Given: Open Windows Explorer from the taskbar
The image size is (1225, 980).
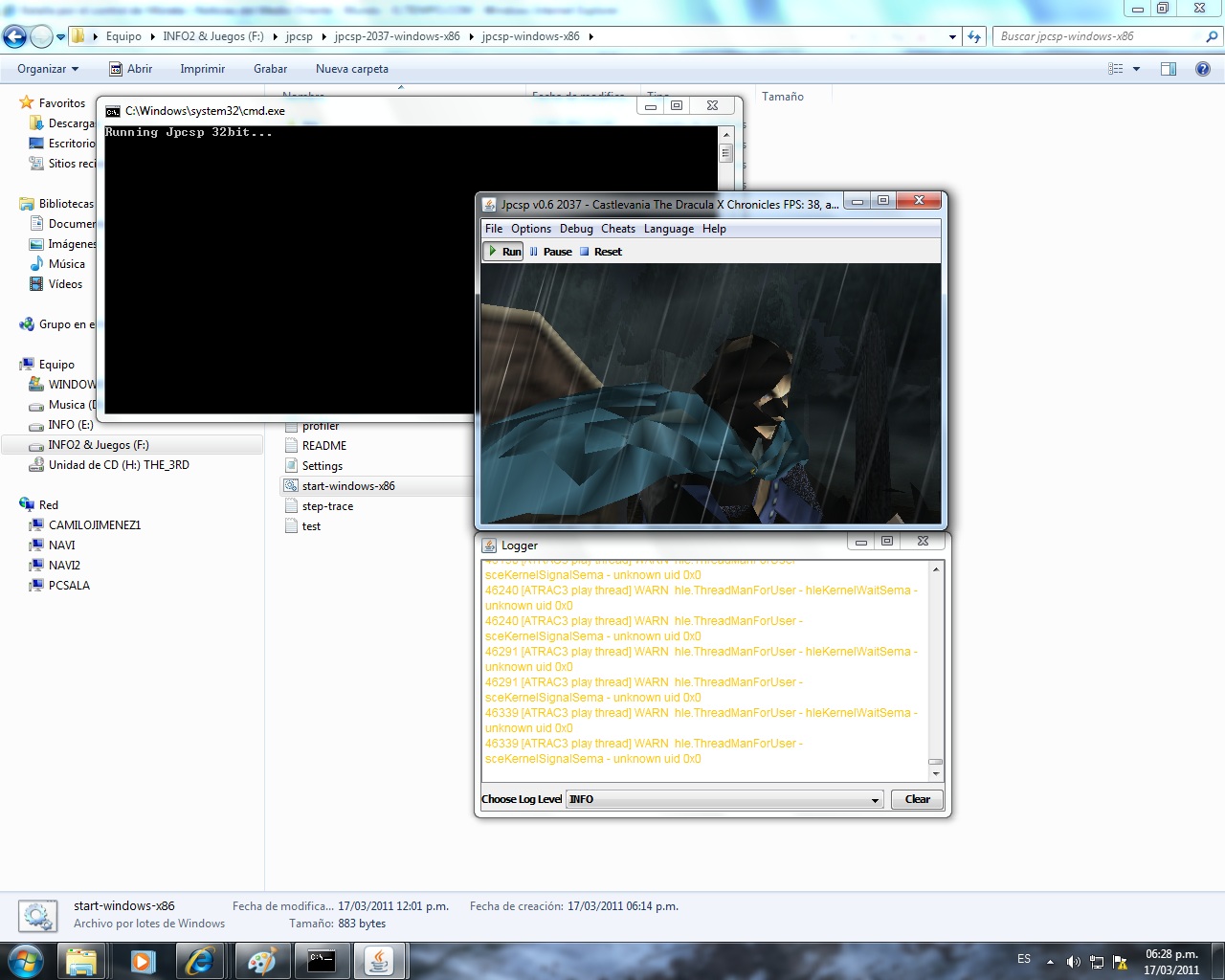Looking at the screenshot, I should (x=82, y=961).
